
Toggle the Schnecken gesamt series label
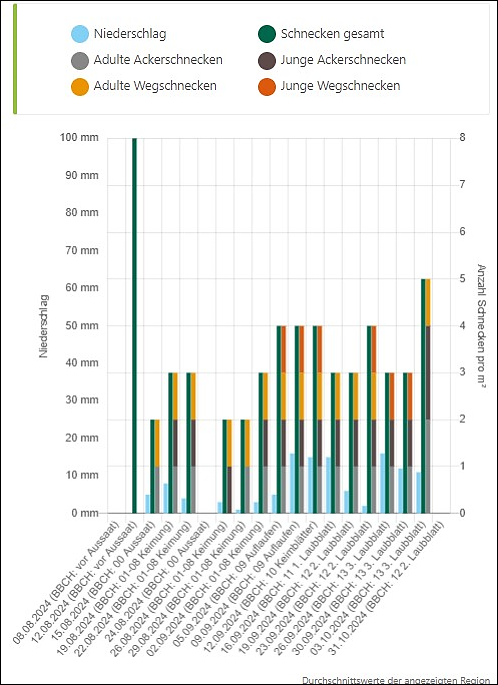pos(332,34)
